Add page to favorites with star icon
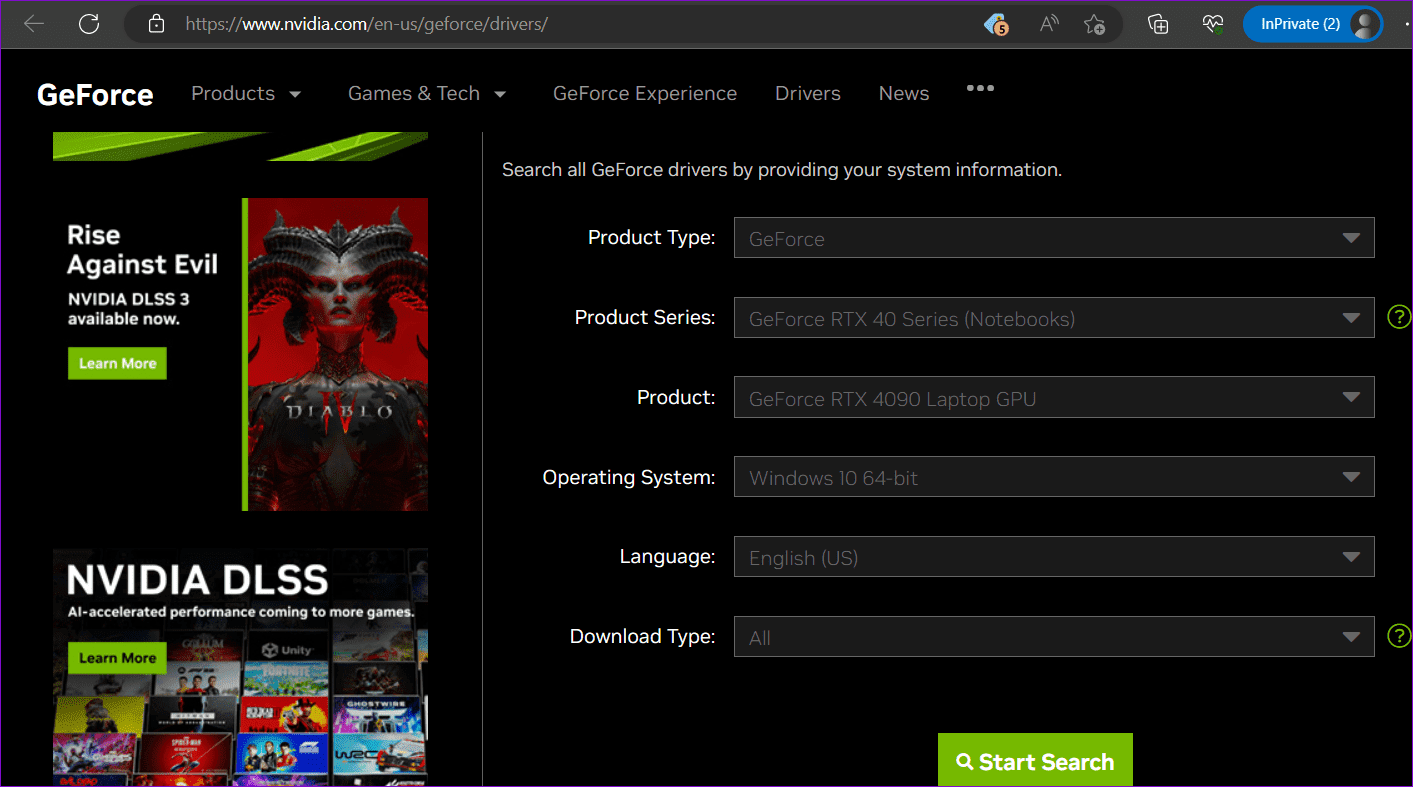 pyautogui.click(x=1094, y=24)
